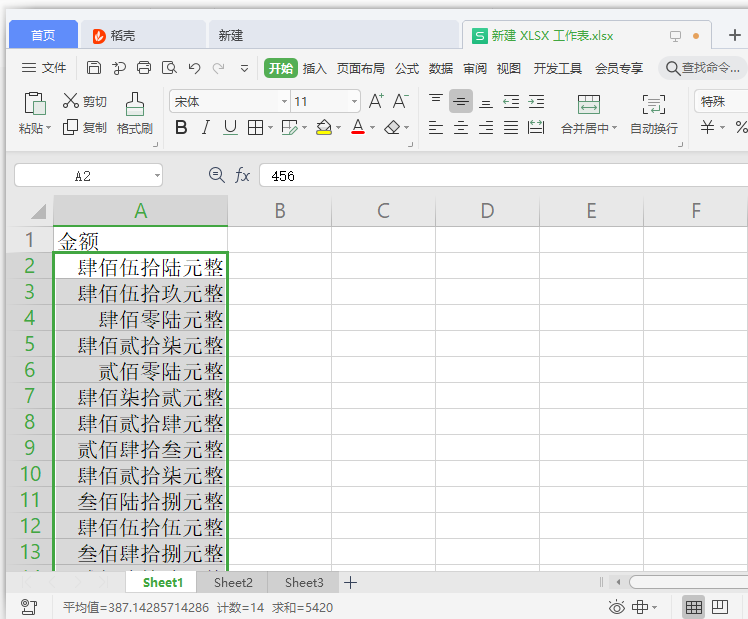Click the fx insert function icon
The image size is (748, 619).
pyautogui.click(x=242, y=175)
